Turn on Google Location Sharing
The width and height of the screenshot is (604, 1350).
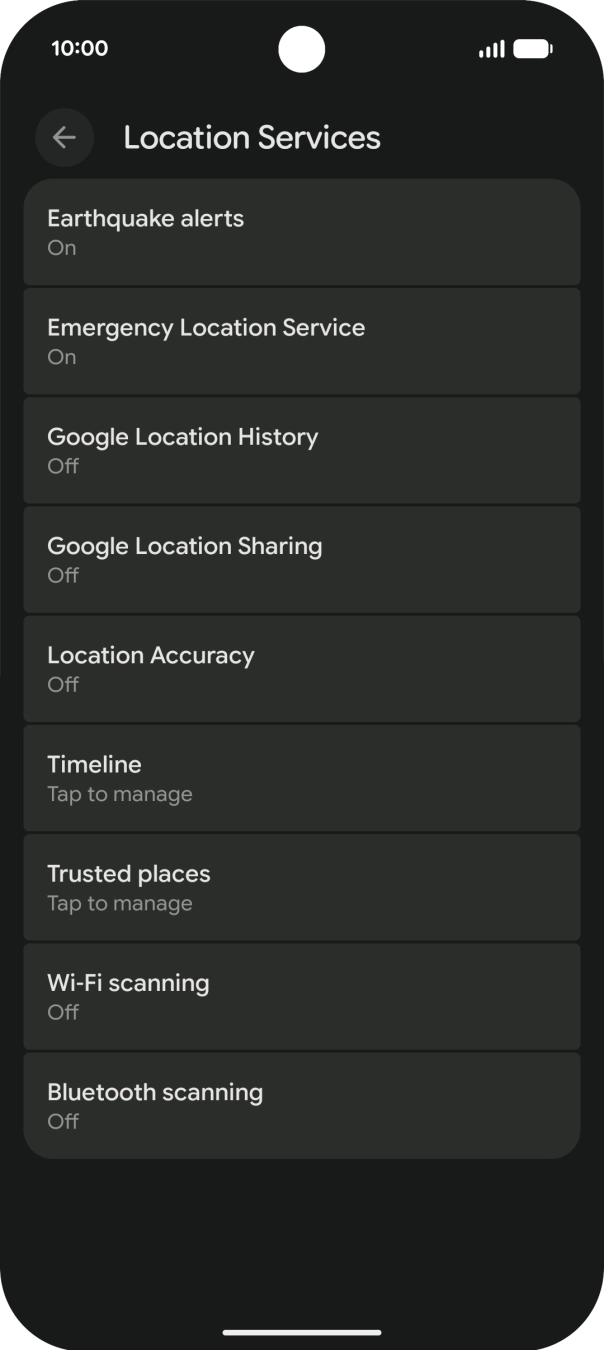coord(302,559)
